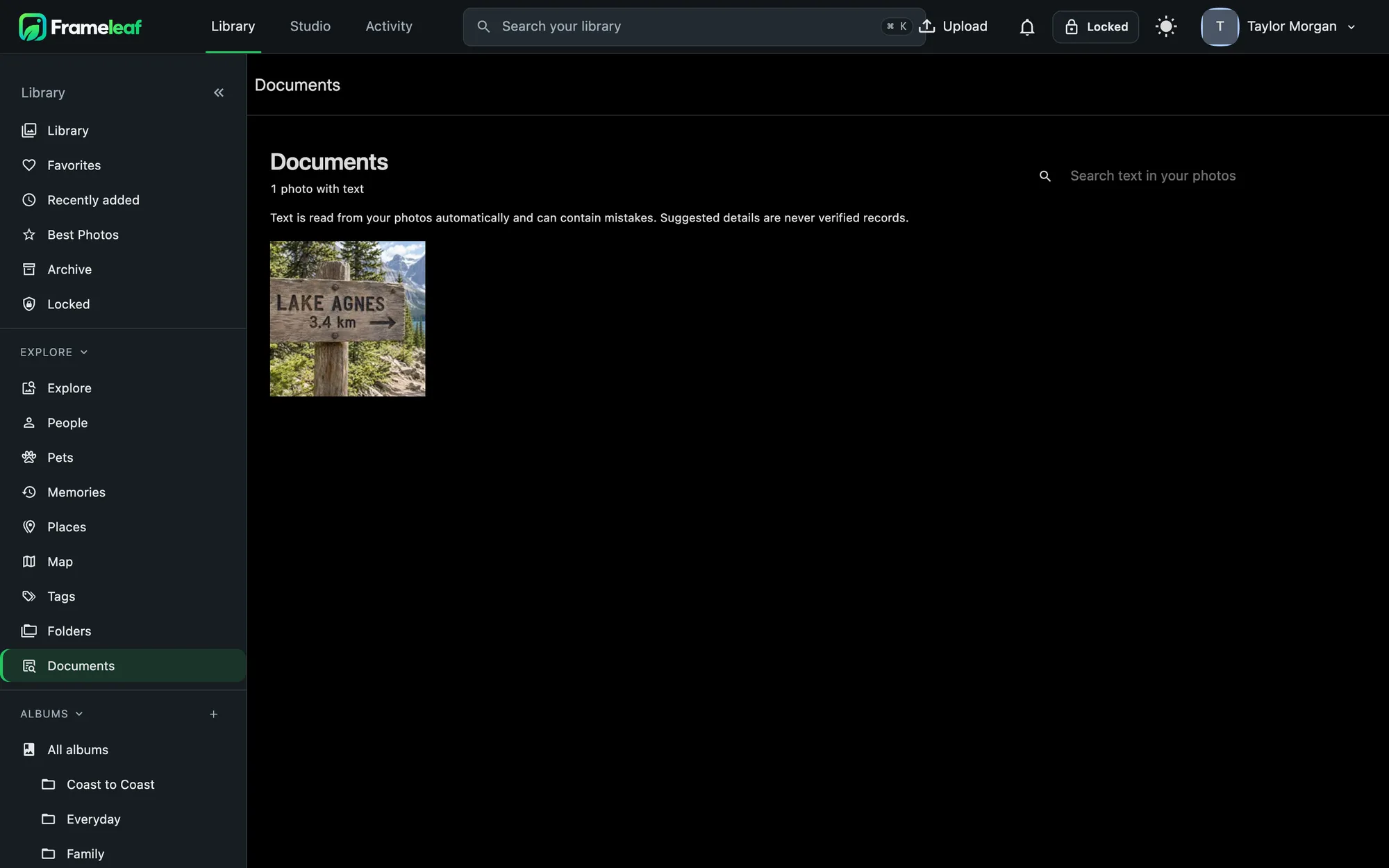Image resolution: width=1389 pixels, height=868 pixels.
Task: Open Memories history icon
Action: (x=29, y=492)
